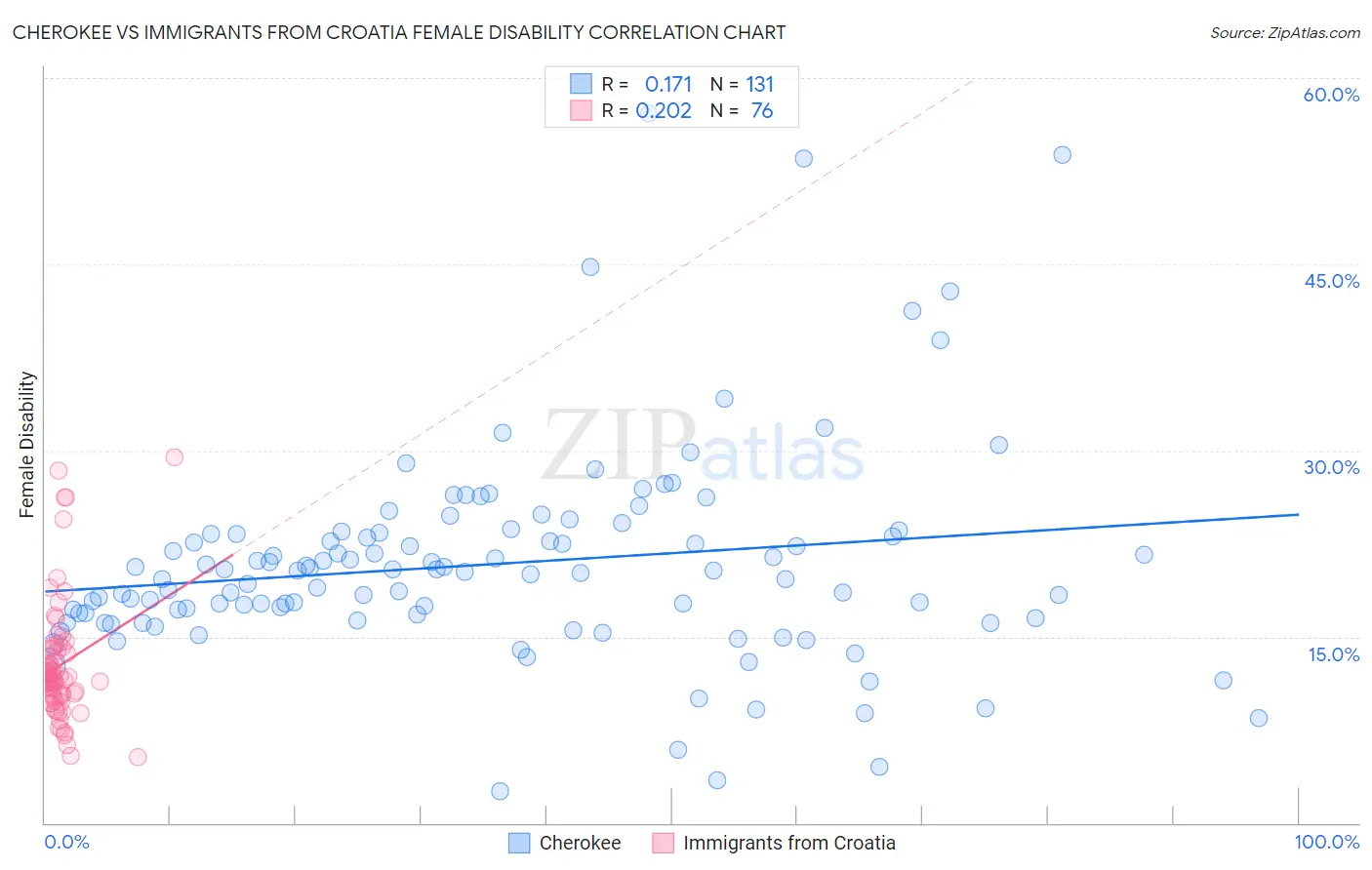Click the 45.0% y-axis label
The width and height of the screenshot is (1372, 870).
click(x=1331, y=281)
